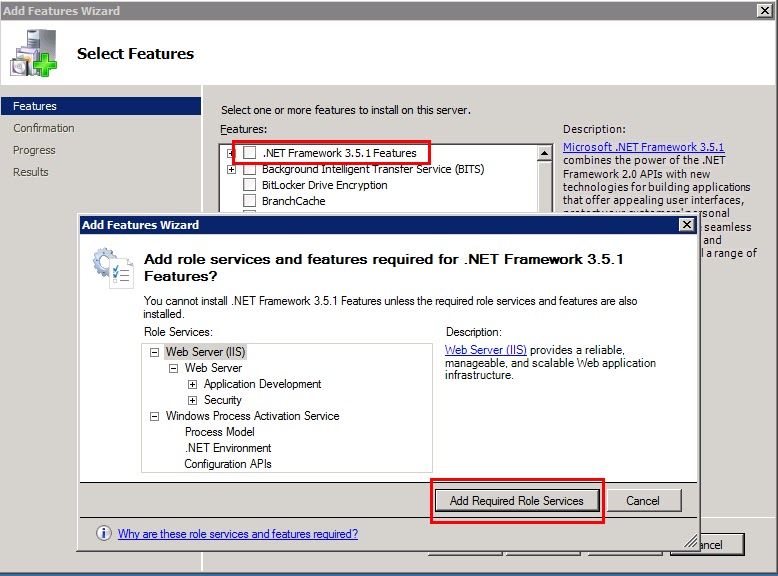This screenshot has width=778, height=576.
Task: Select Web Server (IIS) tree item
Action: click(205, 352)
